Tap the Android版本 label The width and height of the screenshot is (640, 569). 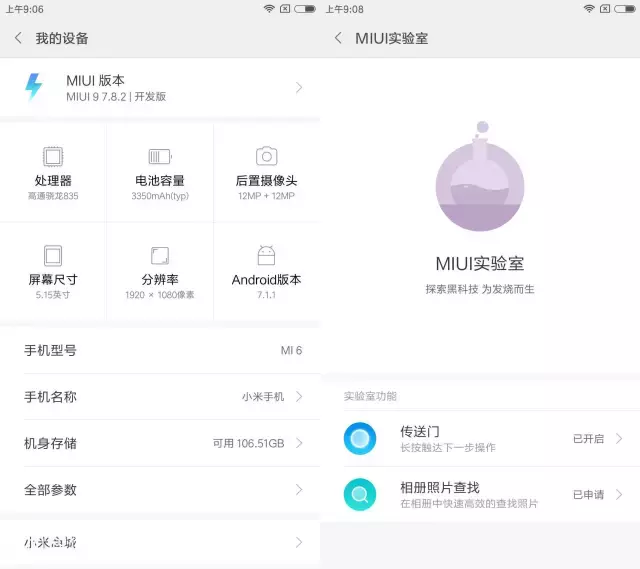point(267,280)
